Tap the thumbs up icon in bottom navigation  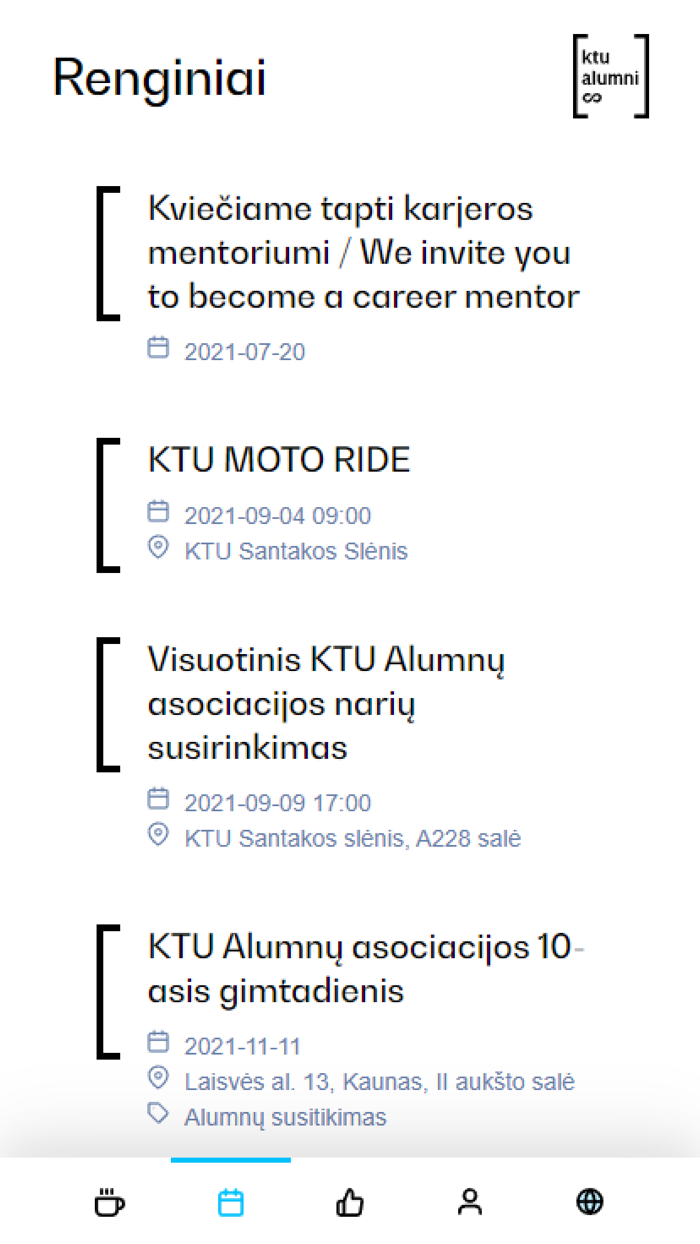click(349, 1202)
